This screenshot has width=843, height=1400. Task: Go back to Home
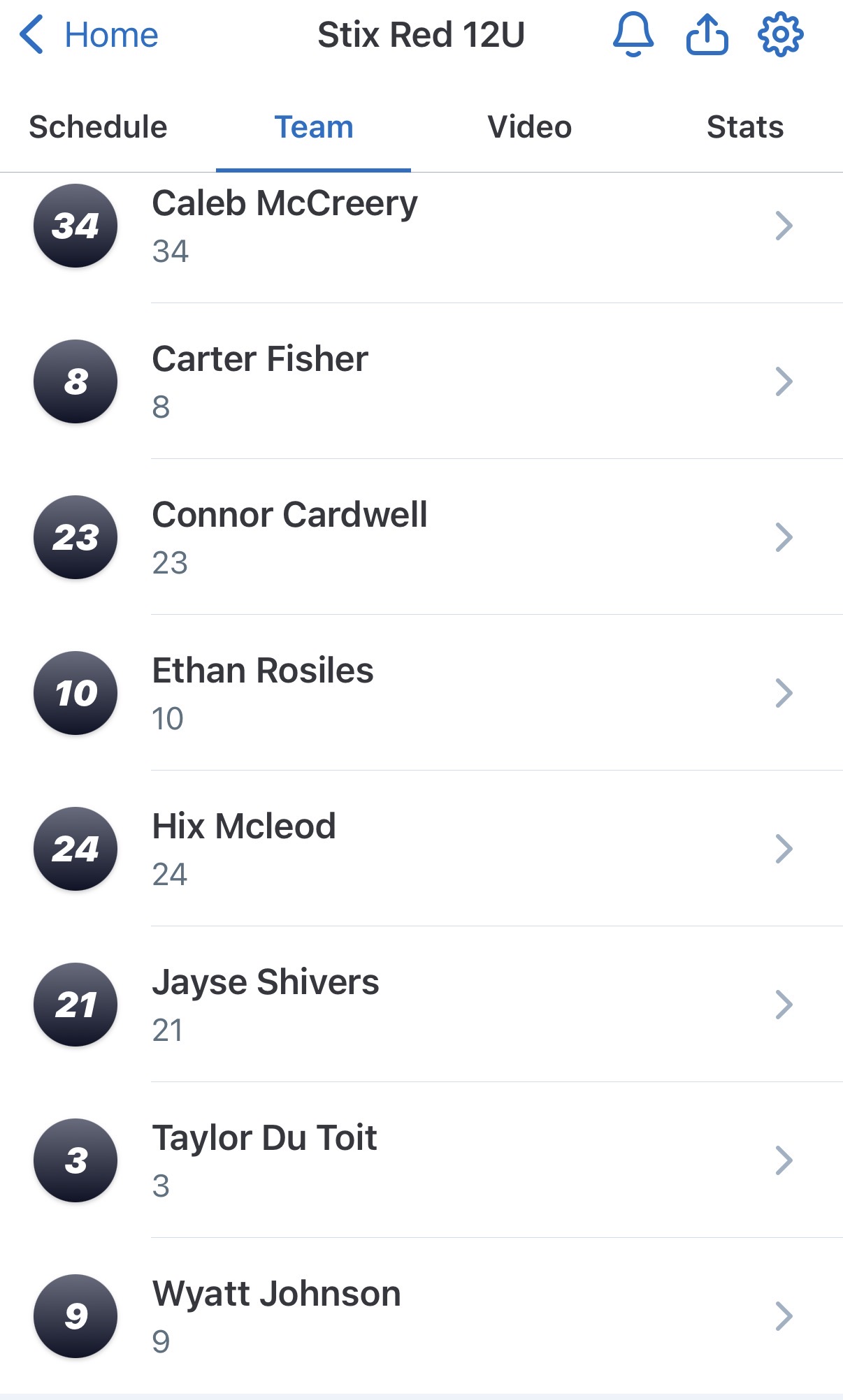pyautogui.click(x=111, y=35)
